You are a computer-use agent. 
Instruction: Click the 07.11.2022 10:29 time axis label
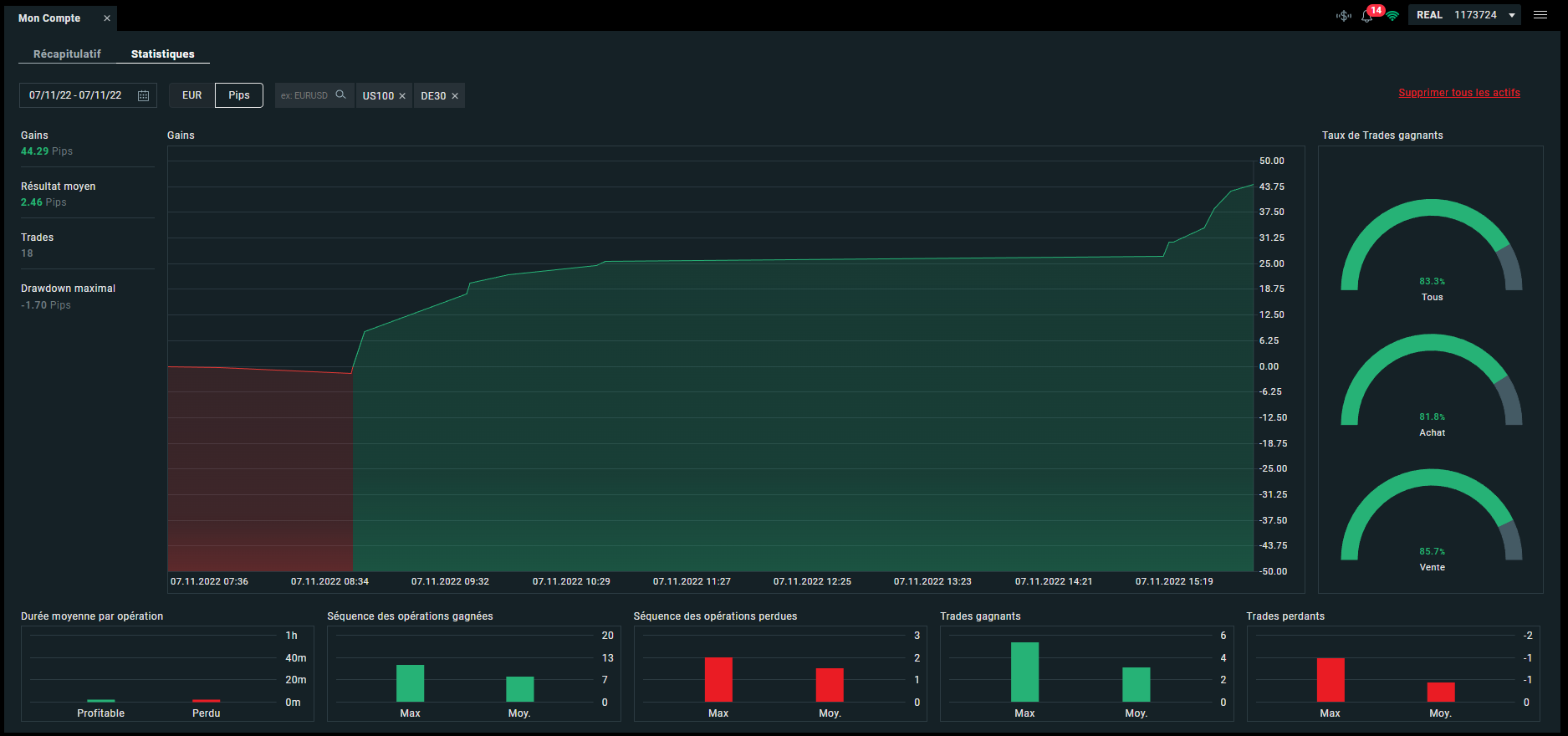coord(571,581)
